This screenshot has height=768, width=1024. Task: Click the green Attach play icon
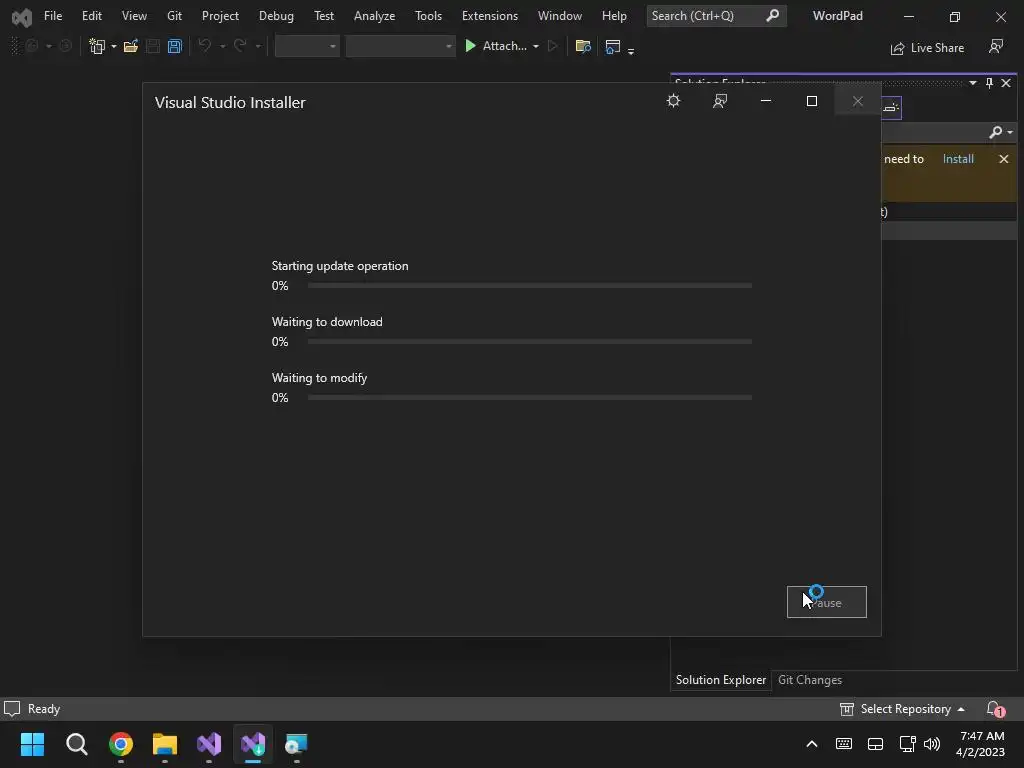[470, 46]
